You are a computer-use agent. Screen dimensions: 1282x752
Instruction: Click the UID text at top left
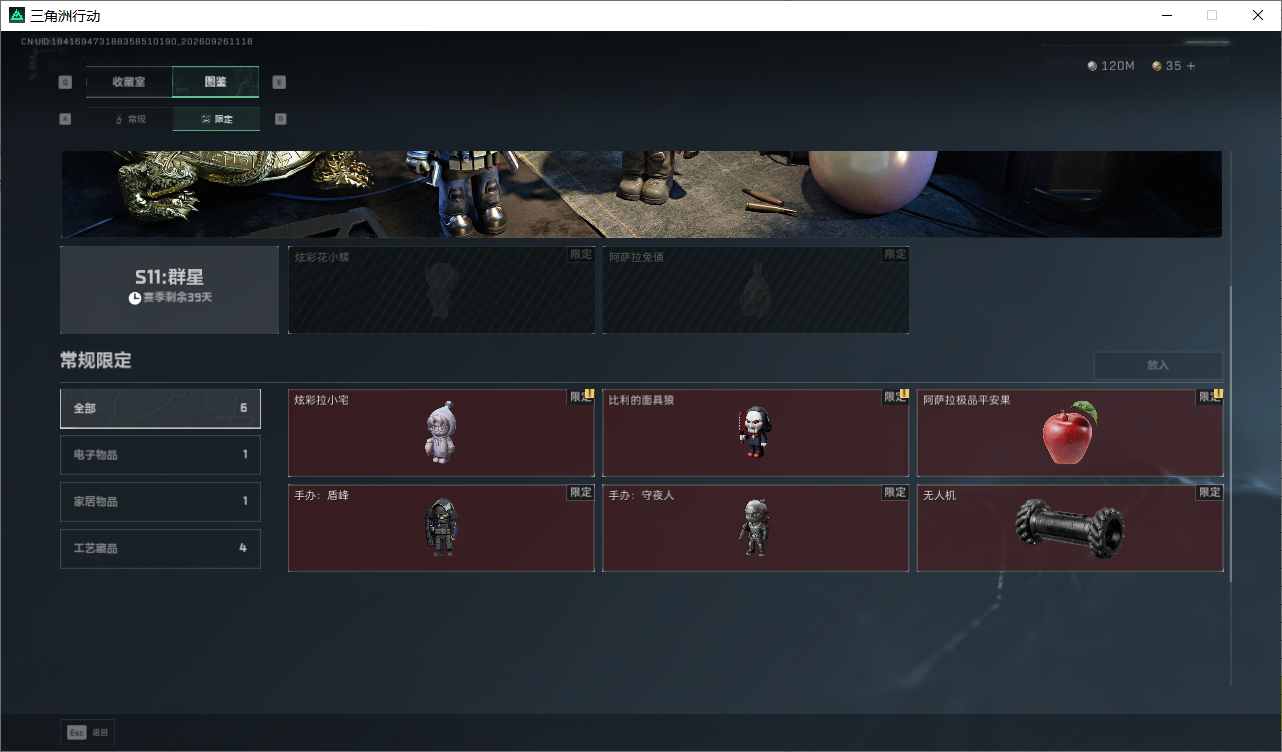tap(137, 42)
